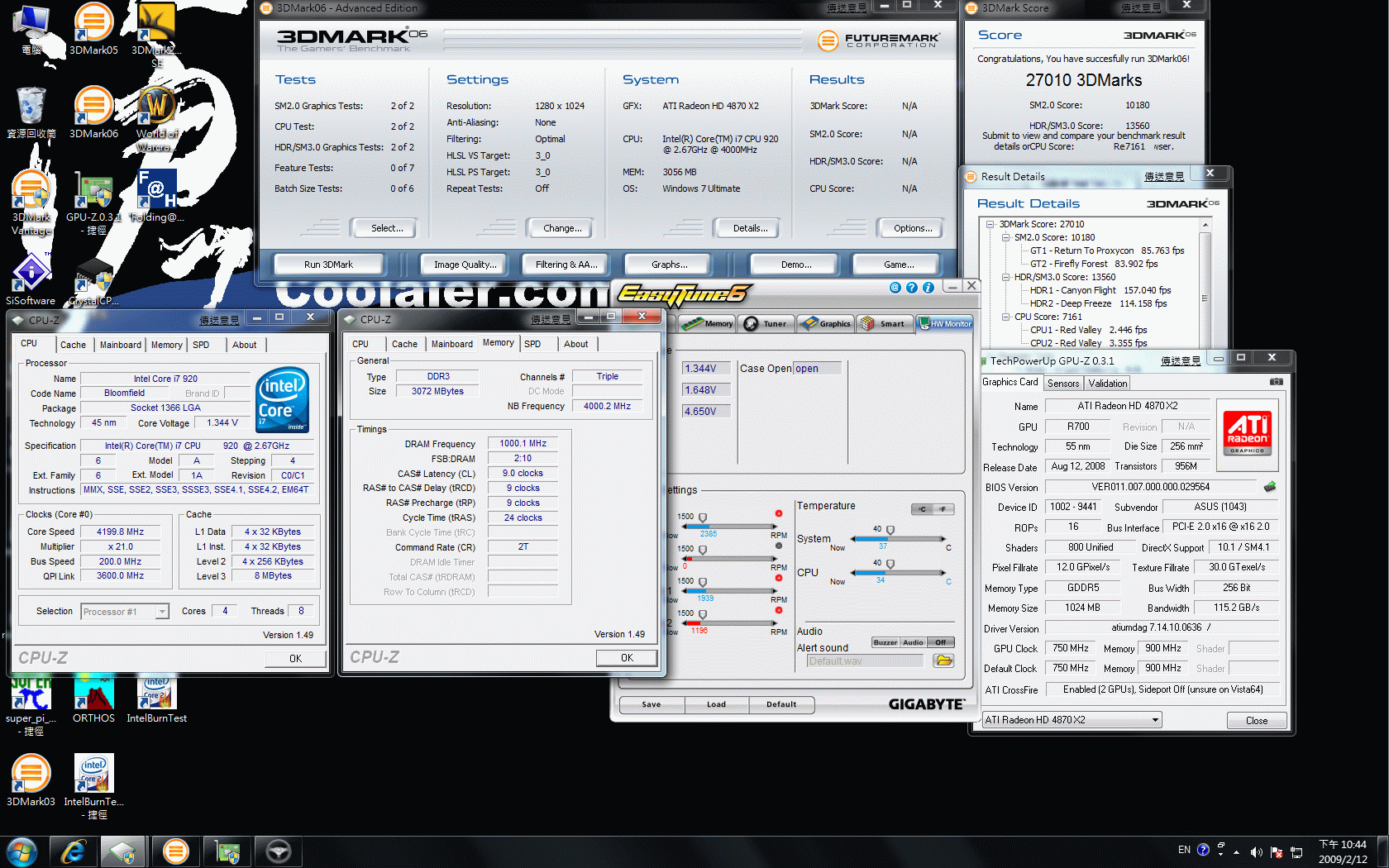Click the Default.wav alert sound field

coord(865,661)
